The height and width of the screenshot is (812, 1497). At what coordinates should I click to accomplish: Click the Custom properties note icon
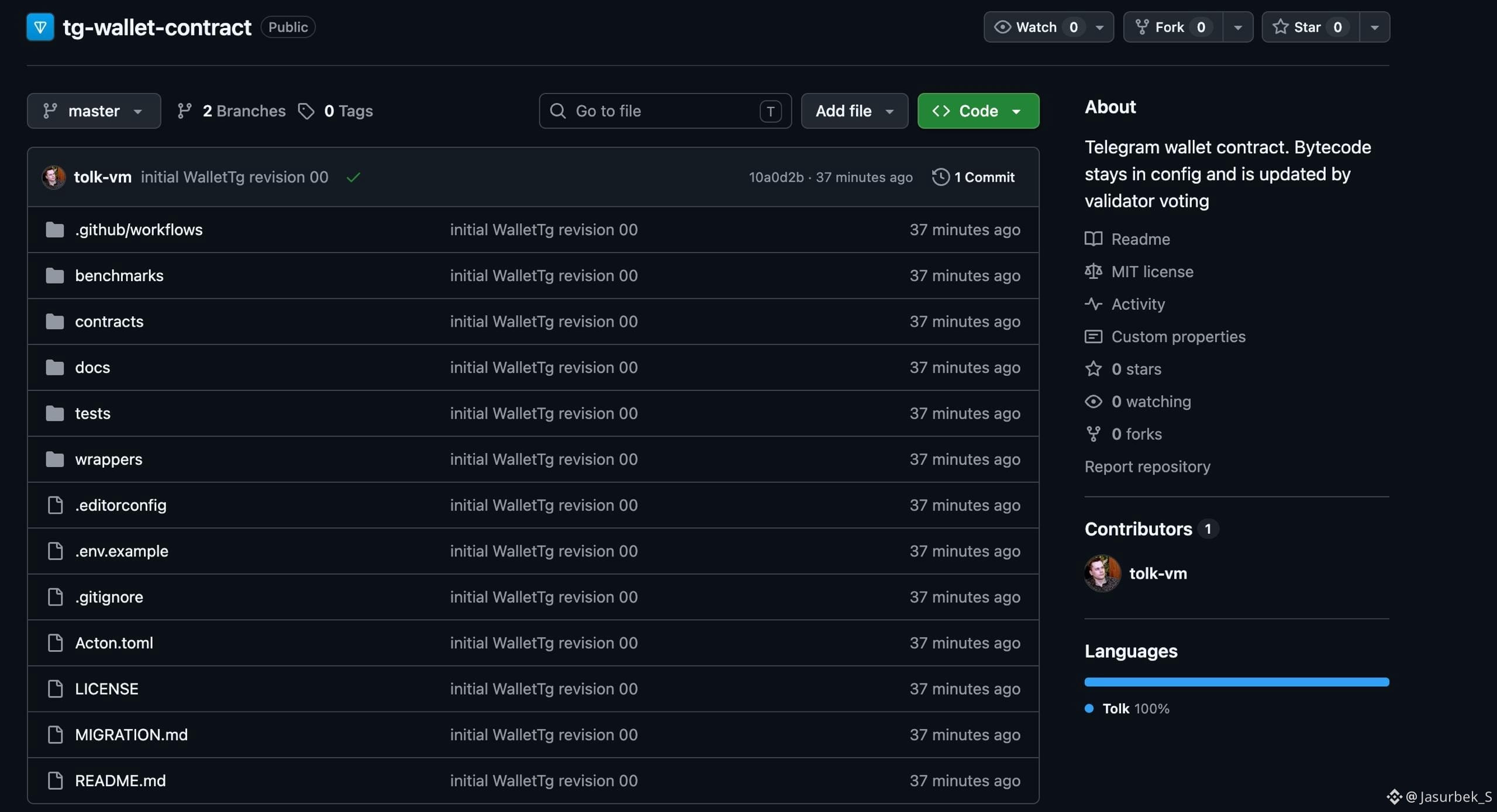point(1094,337)
